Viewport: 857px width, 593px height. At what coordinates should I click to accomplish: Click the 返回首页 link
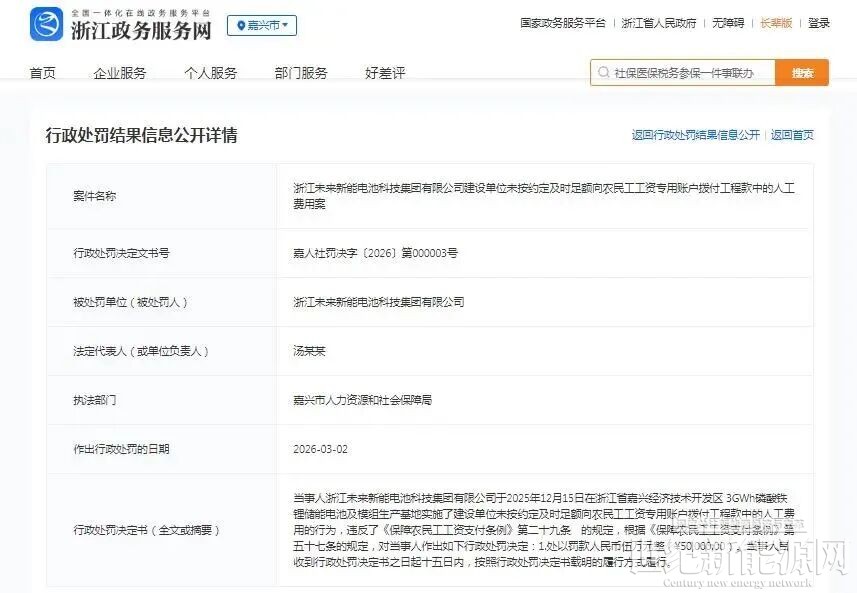click(792, 135)
